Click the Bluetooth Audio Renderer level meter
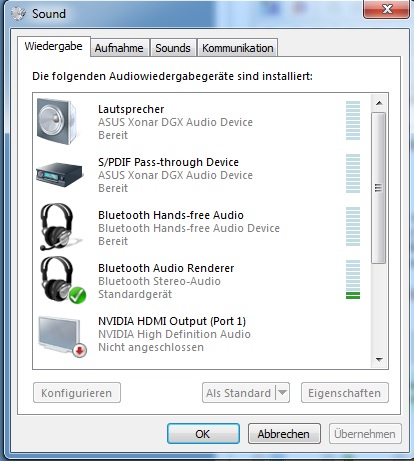Screen dimensions: 414x461 point(353,280)
